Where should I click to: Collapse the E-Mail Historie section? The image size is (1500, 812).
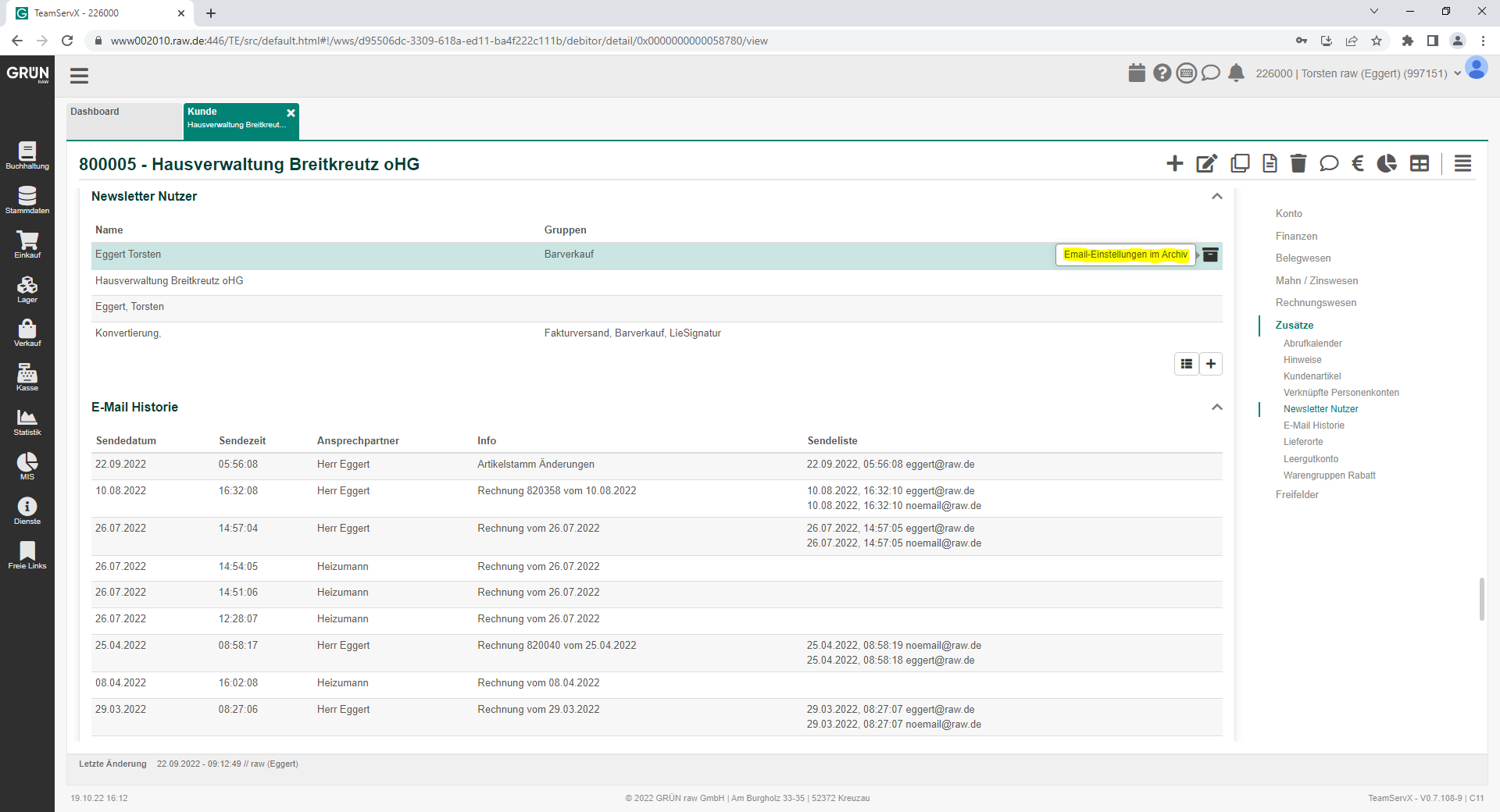tap(1216, 408)
